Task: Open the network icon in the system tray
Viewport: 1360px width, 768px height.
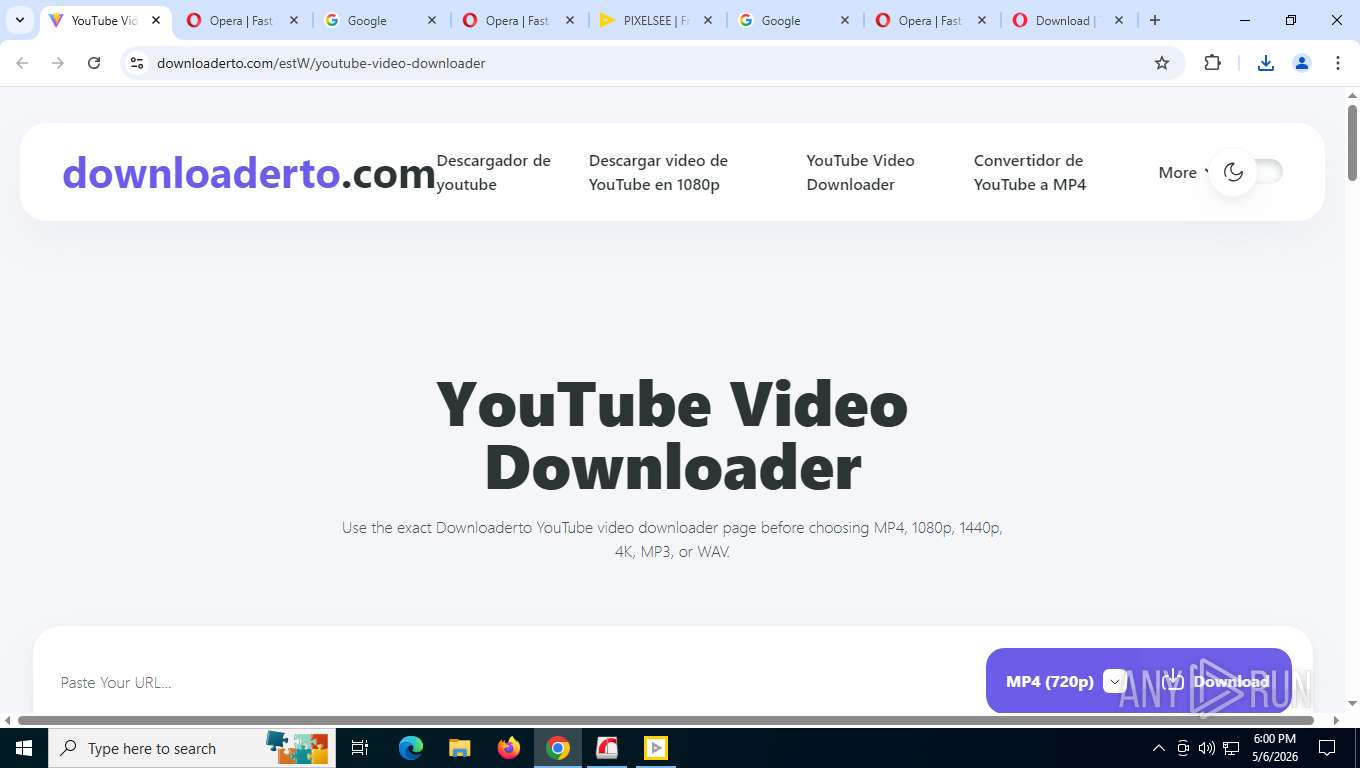Action: 1231,748
